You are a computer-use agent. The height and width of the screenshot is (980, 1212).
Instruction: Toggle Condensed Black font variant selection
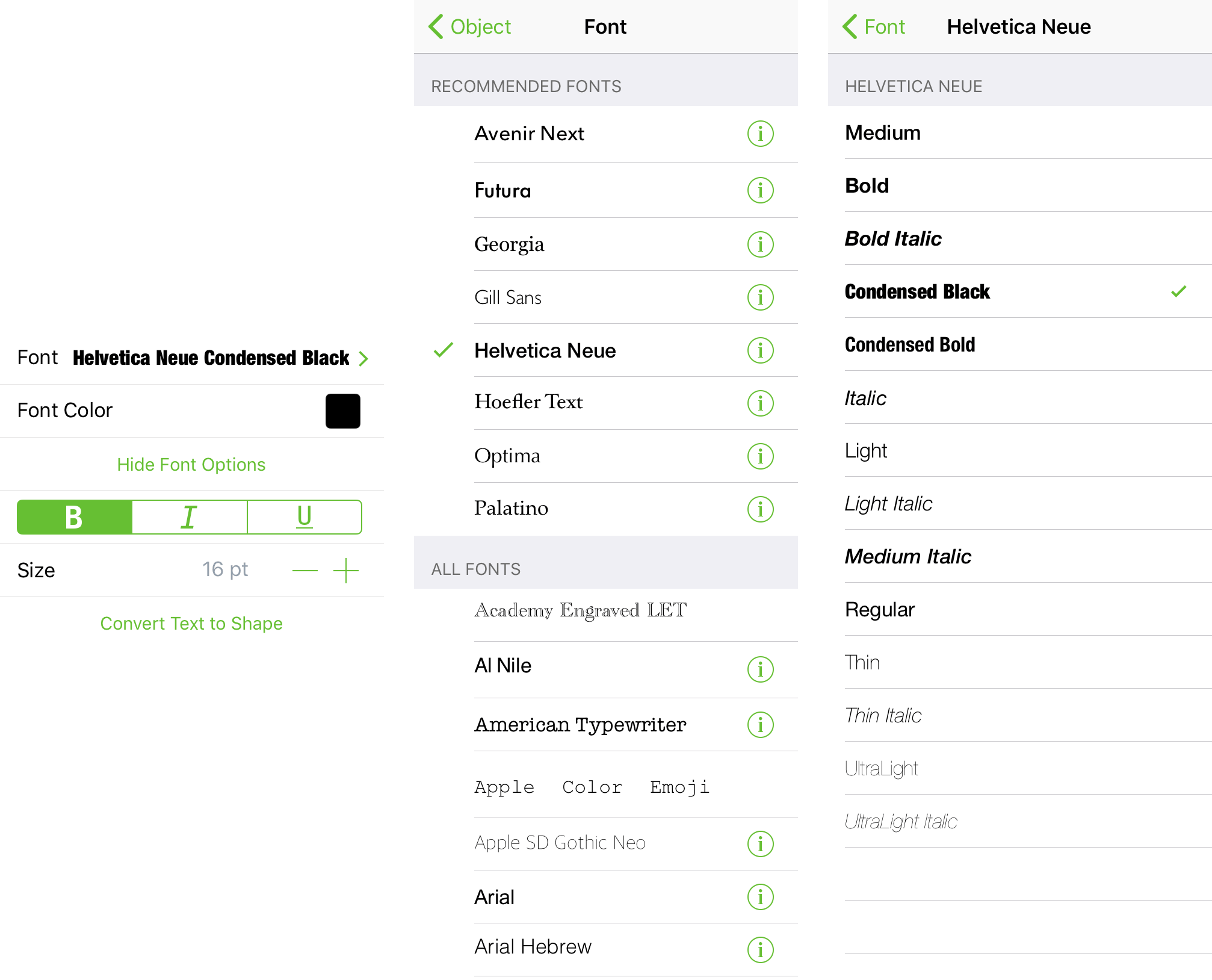point(1019,291)
